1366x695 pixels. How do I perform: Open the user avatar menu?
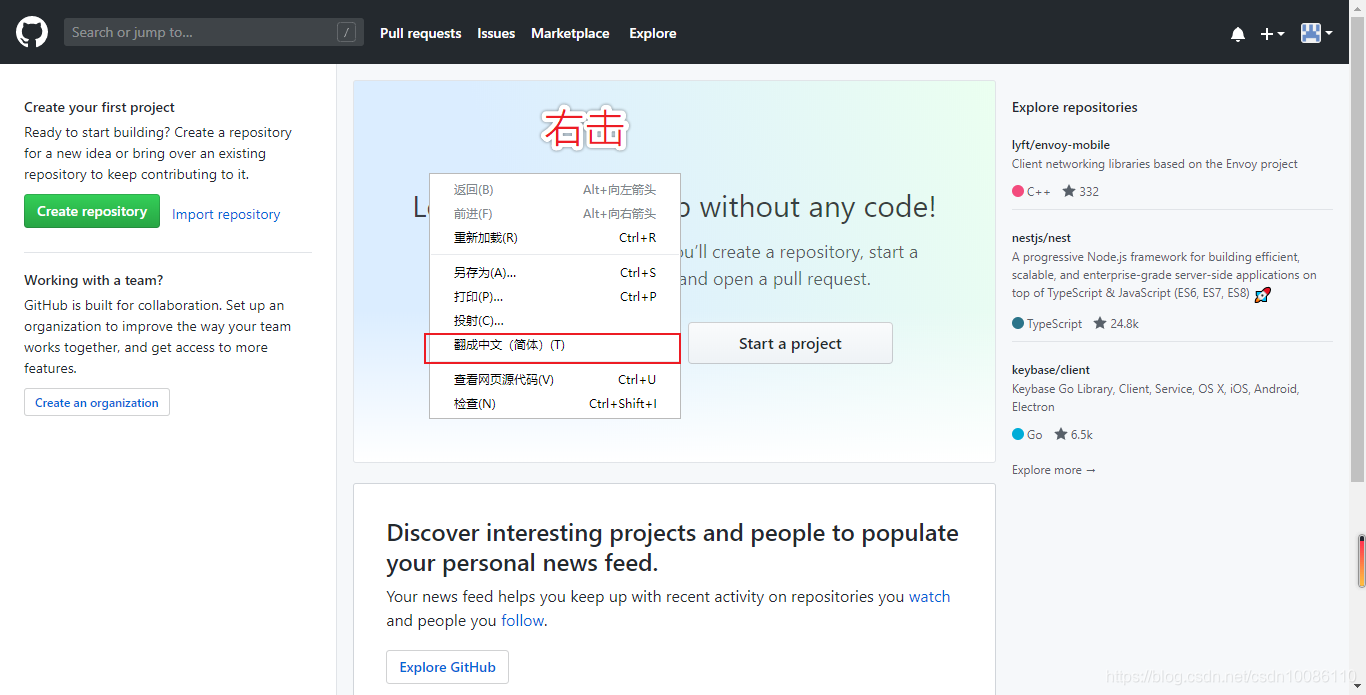click(1316, 33)
